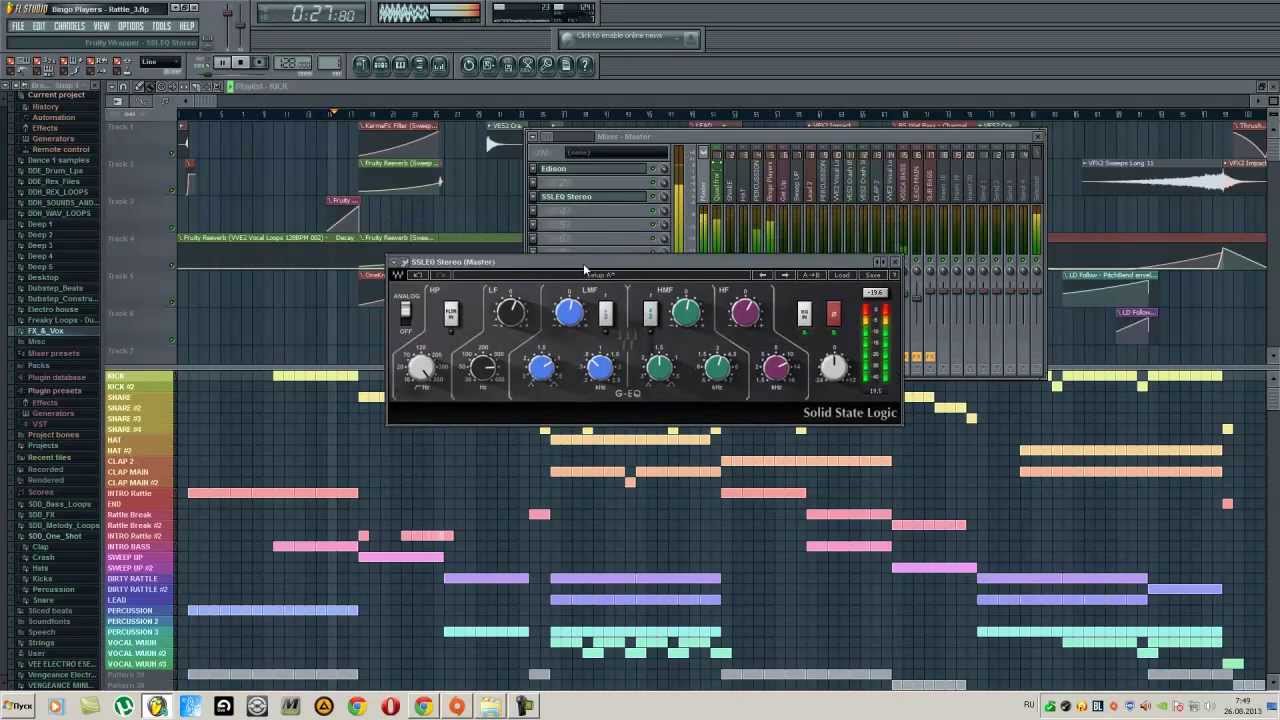Viewport: 1280px width, 720px height.
Task: Click the save project toolbar icon
Action: coord(489,65)
